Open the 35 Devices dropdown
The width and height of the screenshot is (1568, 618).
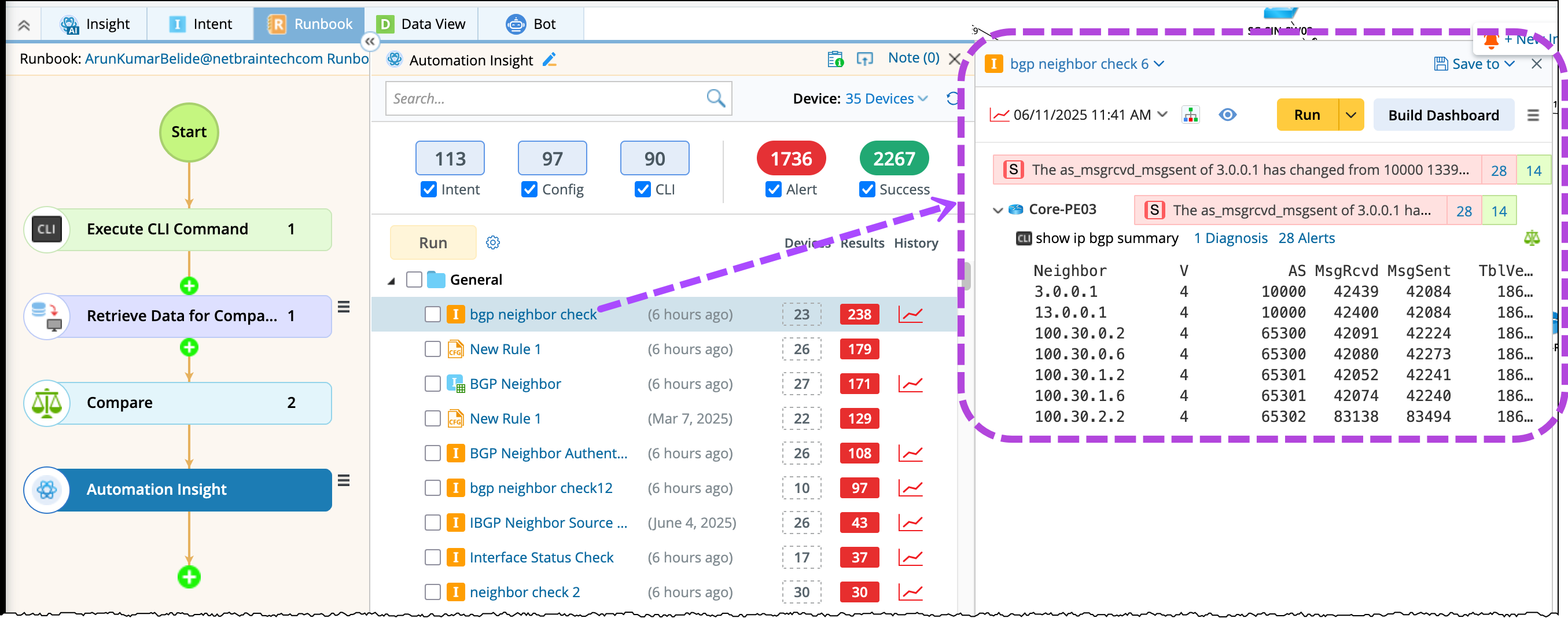click(x=886, y=98)
